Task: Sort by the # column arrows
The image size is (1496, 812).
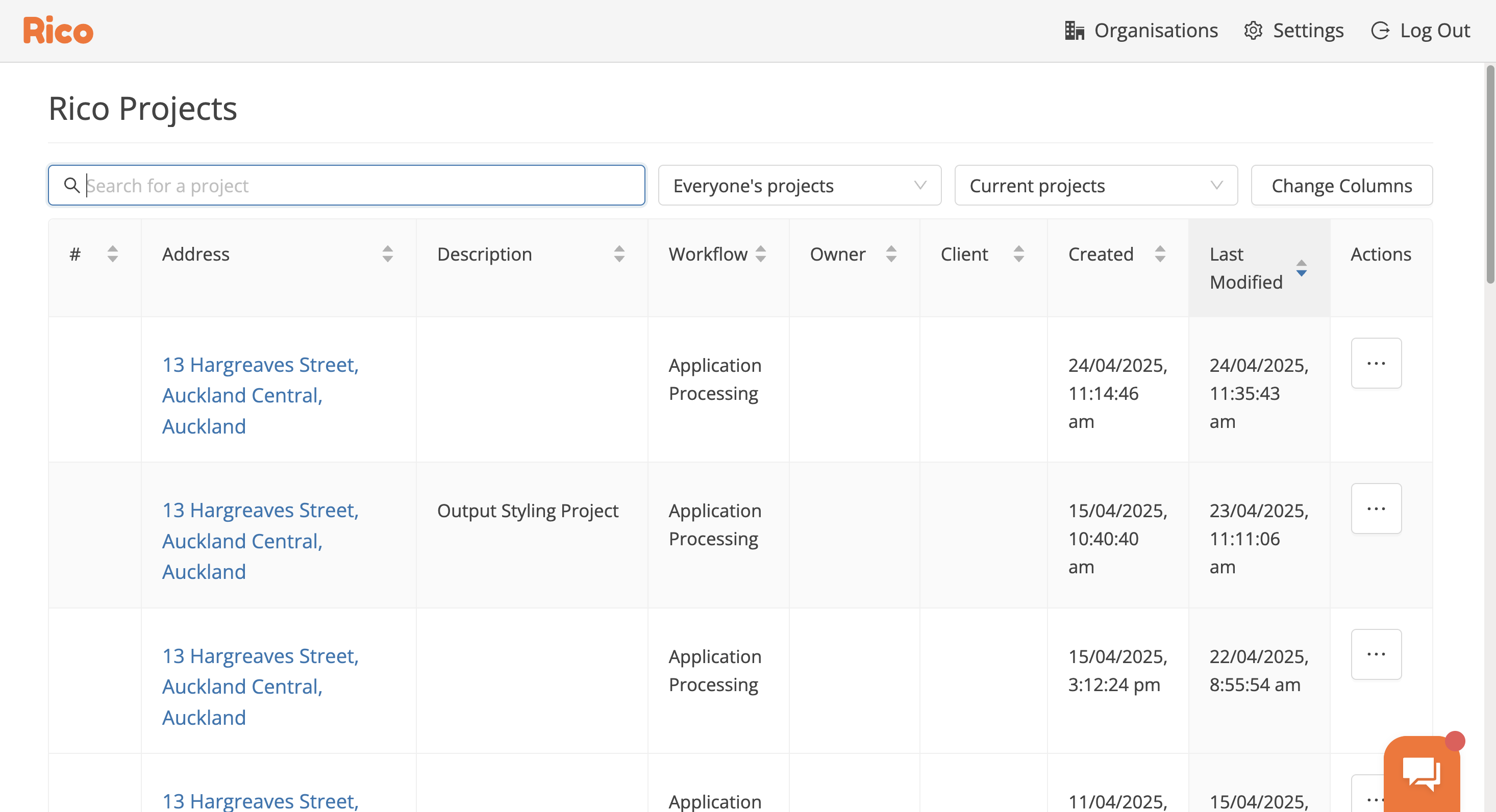Action: (113, 253)
